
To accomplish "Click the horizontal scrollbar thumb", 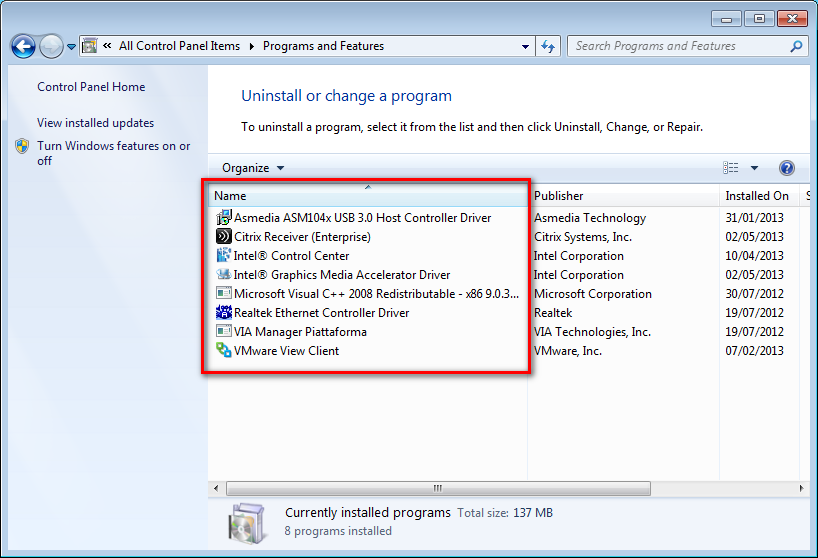I will tap(438, 489).
